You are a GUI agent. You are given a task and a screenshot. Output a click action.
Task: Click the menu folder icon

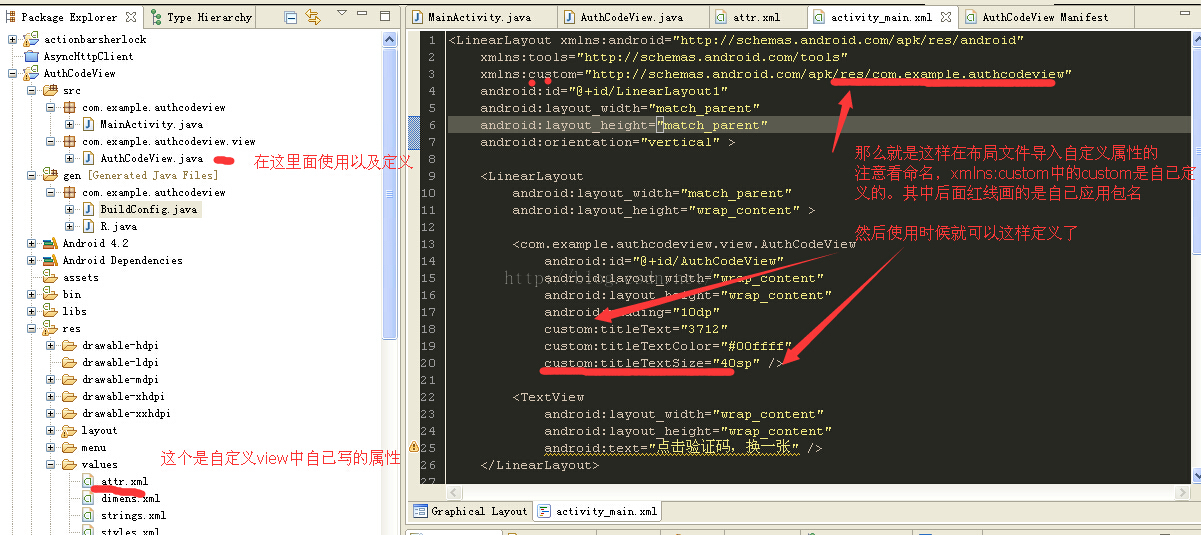69,447
